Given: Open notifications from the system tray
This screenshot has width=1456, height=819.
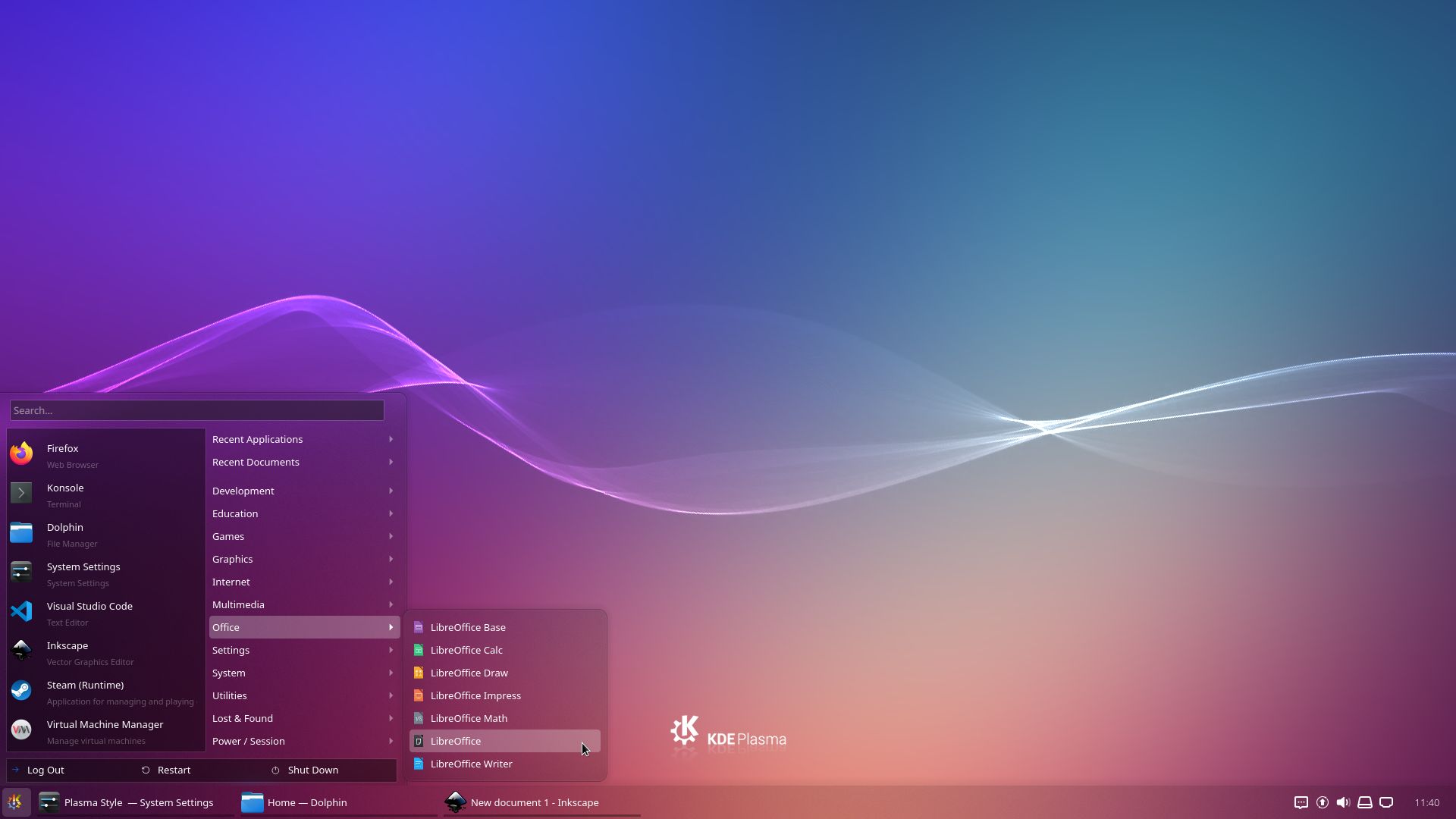Looking at the screenshot, I should 1301,802.
